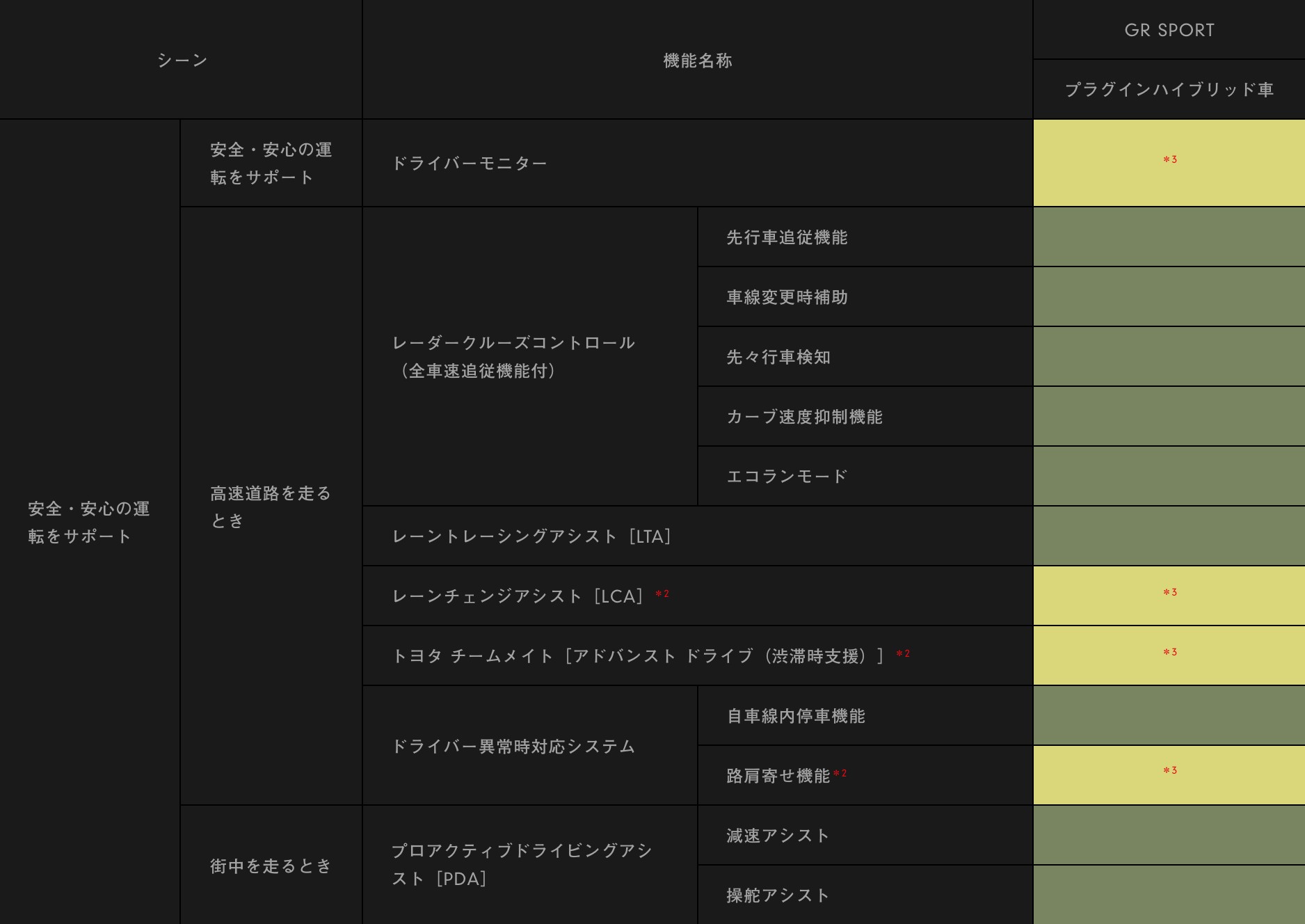
Task: Select the 街中を走るとき scene cell
Action: pyautogui.click(x=271, y=866)
